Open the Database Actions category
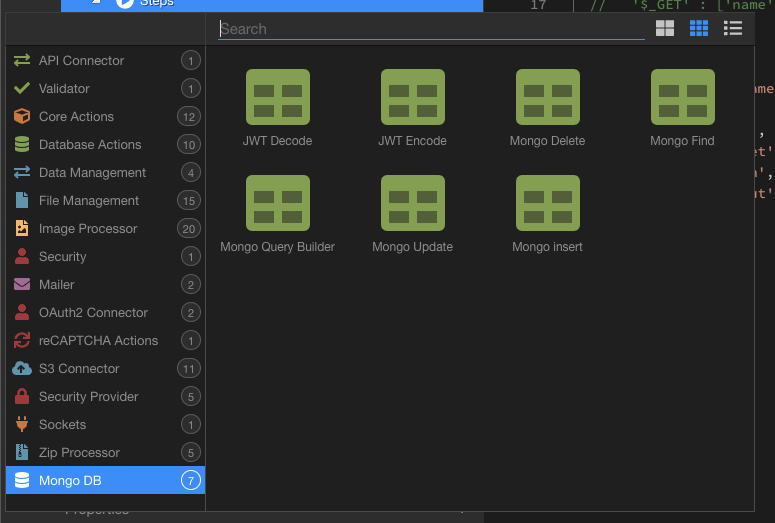The width and height of the screenshot is (775, 523). pyautogui.click(x=105, y=144)
